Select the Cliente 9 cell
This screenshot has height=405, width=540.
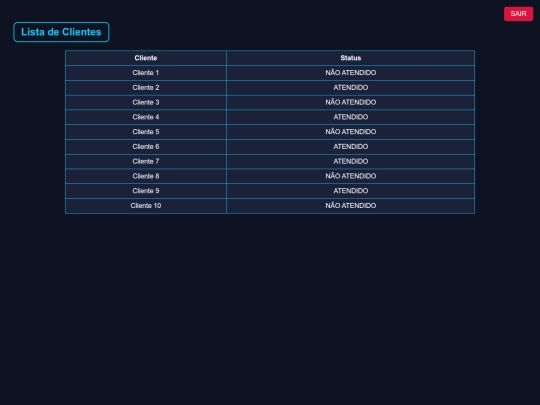[x=146, y=191]
